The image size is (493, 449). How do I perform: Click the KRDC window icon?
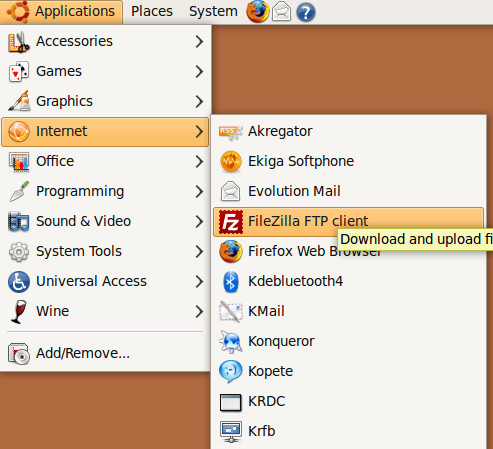click(x=230, y=402)
